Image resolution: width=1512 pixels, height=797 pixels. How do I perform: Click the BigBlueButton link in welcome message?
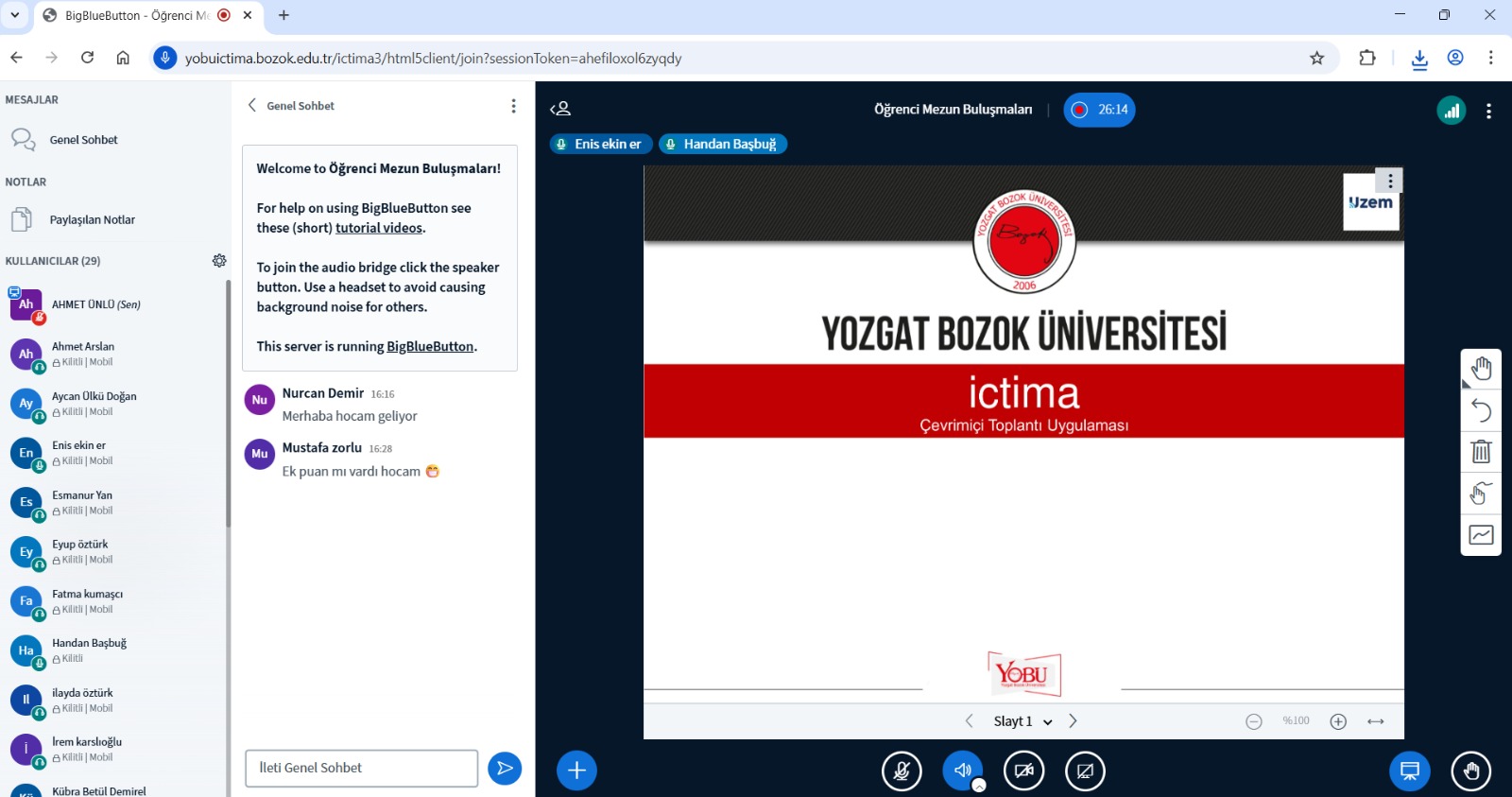point(430,347)
